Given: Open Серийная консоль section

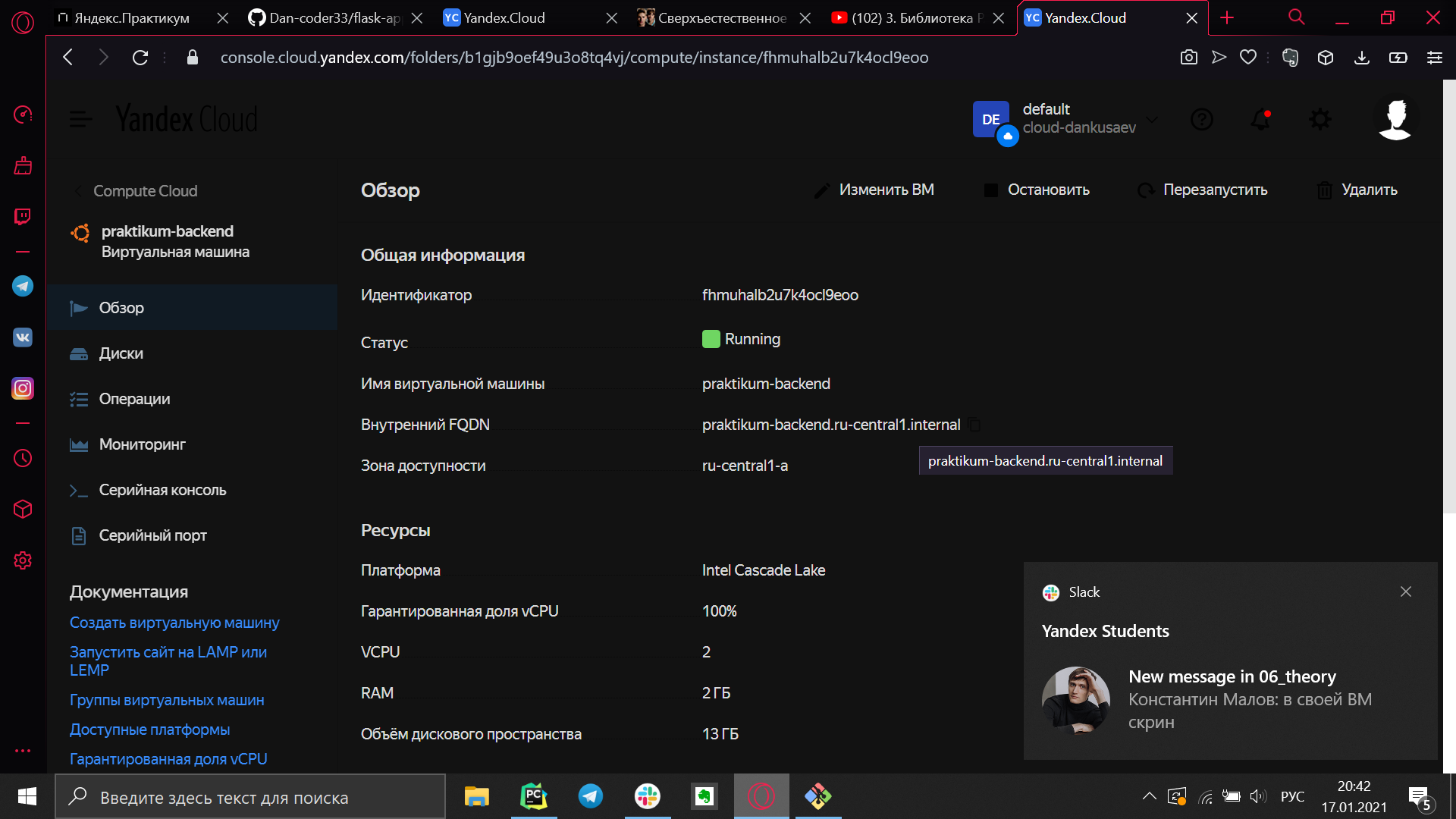Looking at the screenshot, I should click(193, 490).
